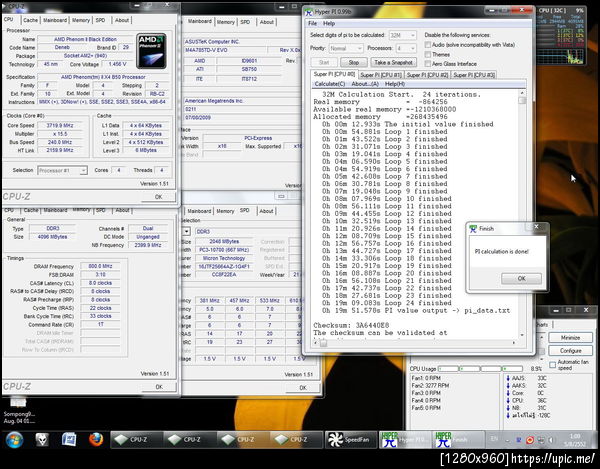Switch to Super PI [CPU #1] tab

[x=381, y=75]
